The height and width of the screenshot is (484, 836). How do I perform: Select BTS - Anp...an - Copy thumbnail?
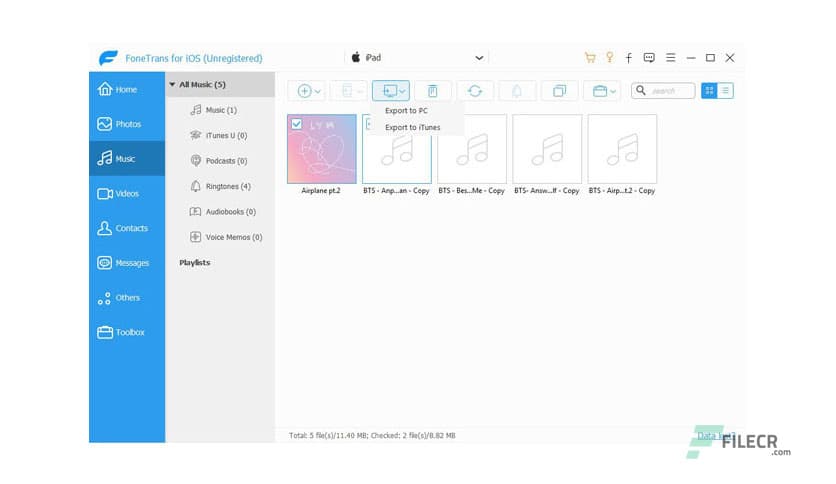click(x=397, y=149)
